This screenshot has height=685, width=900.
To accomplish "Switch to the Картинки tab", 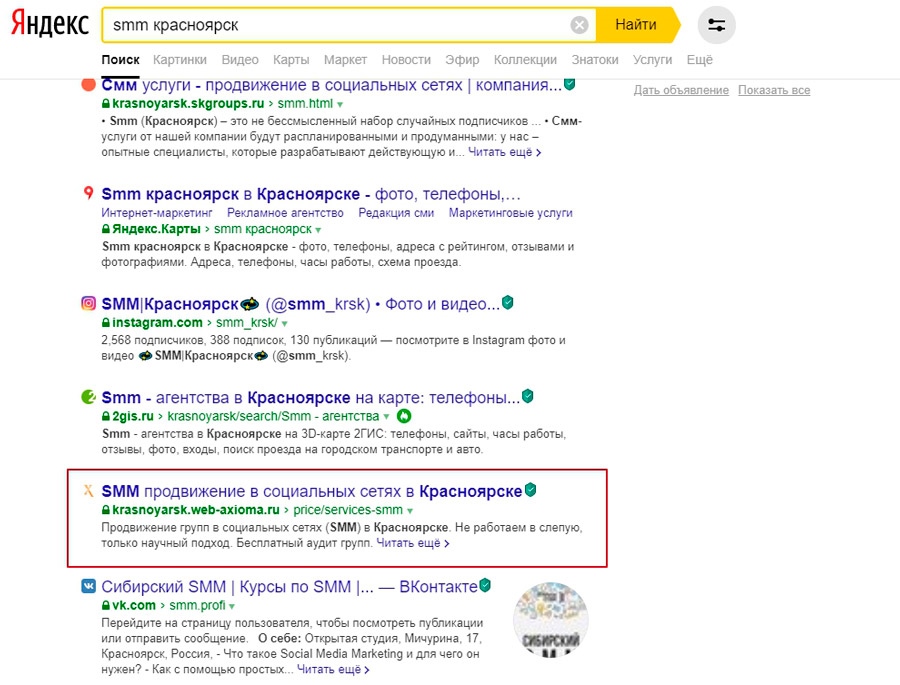I will (x=180, y=60).
